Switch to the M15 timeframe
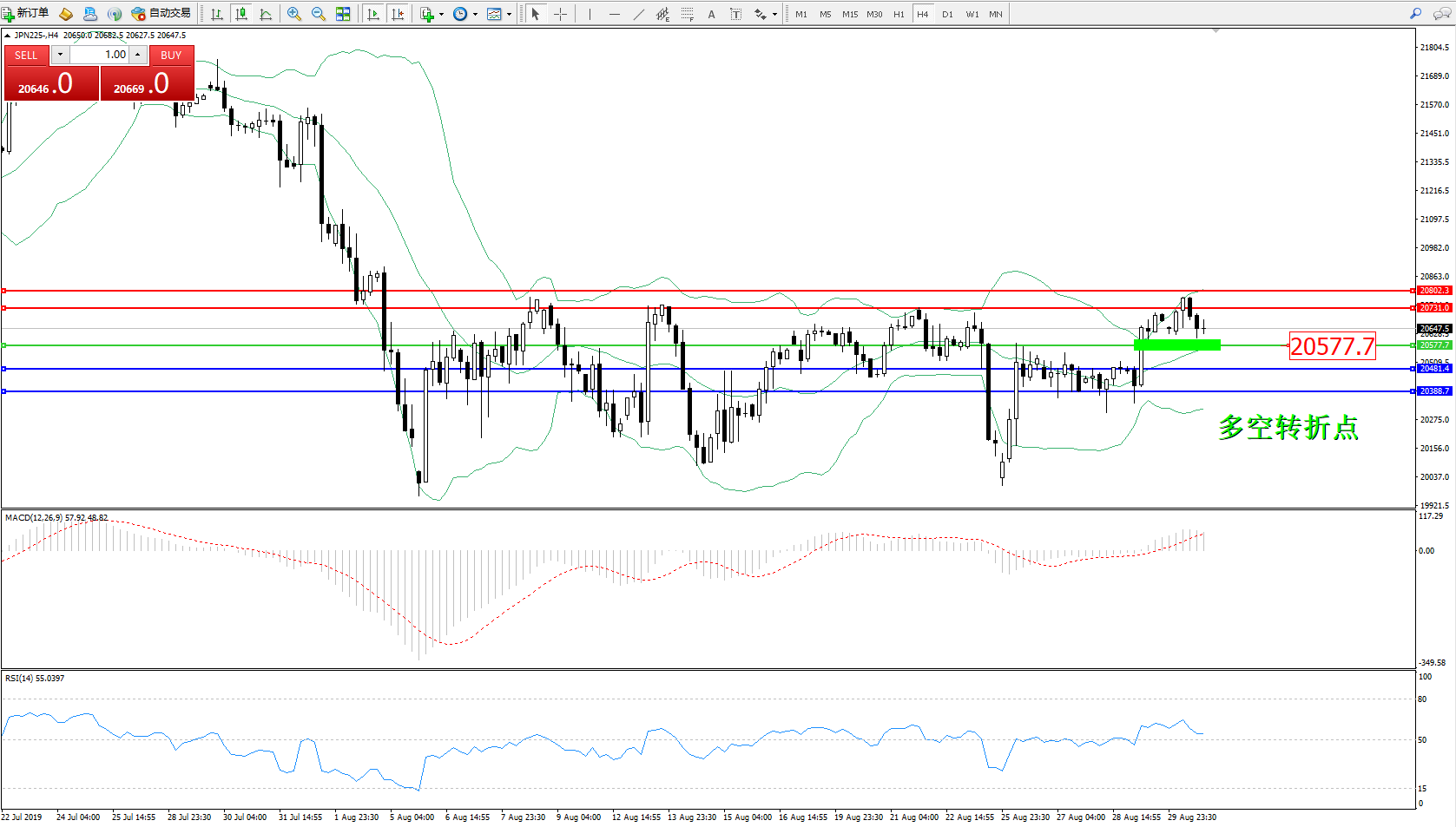Image resolution: width=1456 pixels, height=827 pixels. [x=849, y=14]
